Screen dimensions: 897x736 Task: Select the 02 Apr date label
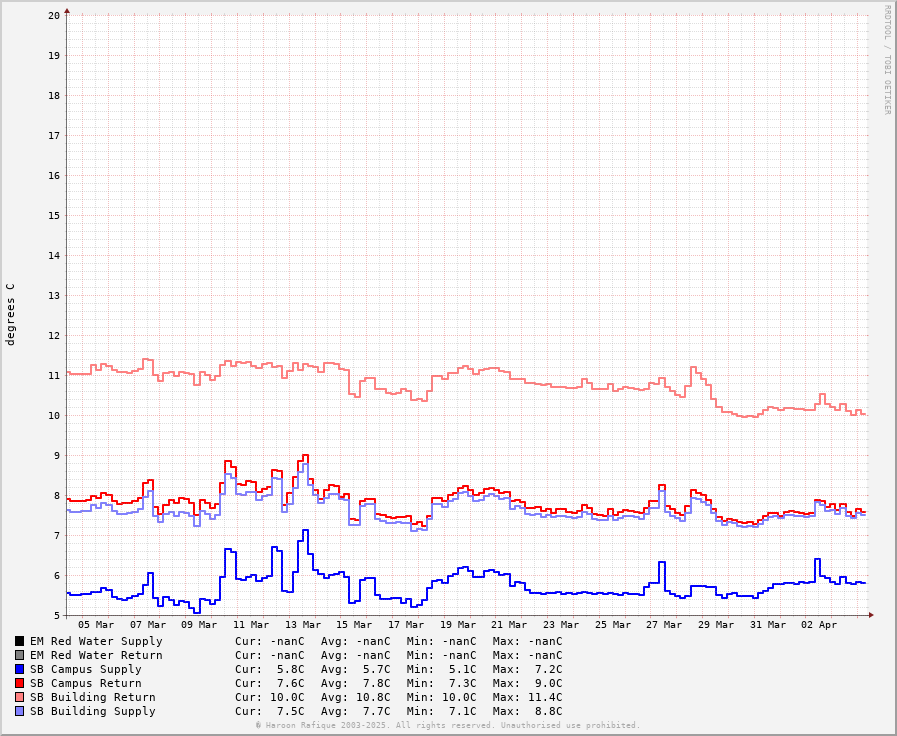click(x=820, y=625)
